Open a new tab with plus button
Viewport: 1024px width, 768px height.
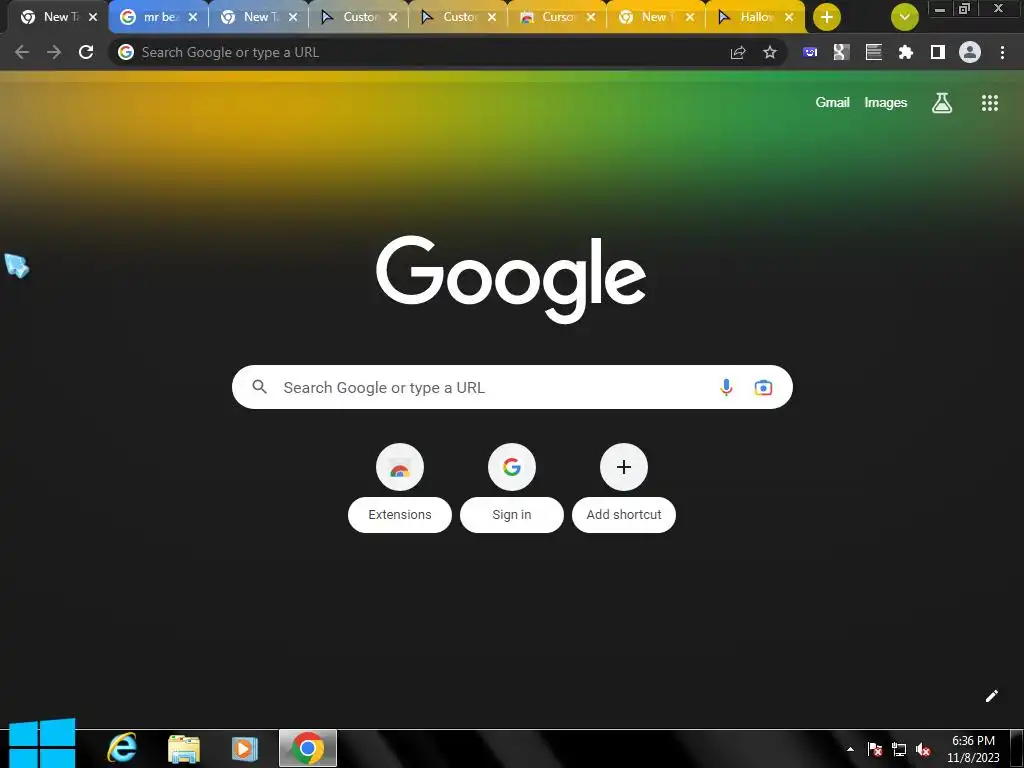[827, 18]
